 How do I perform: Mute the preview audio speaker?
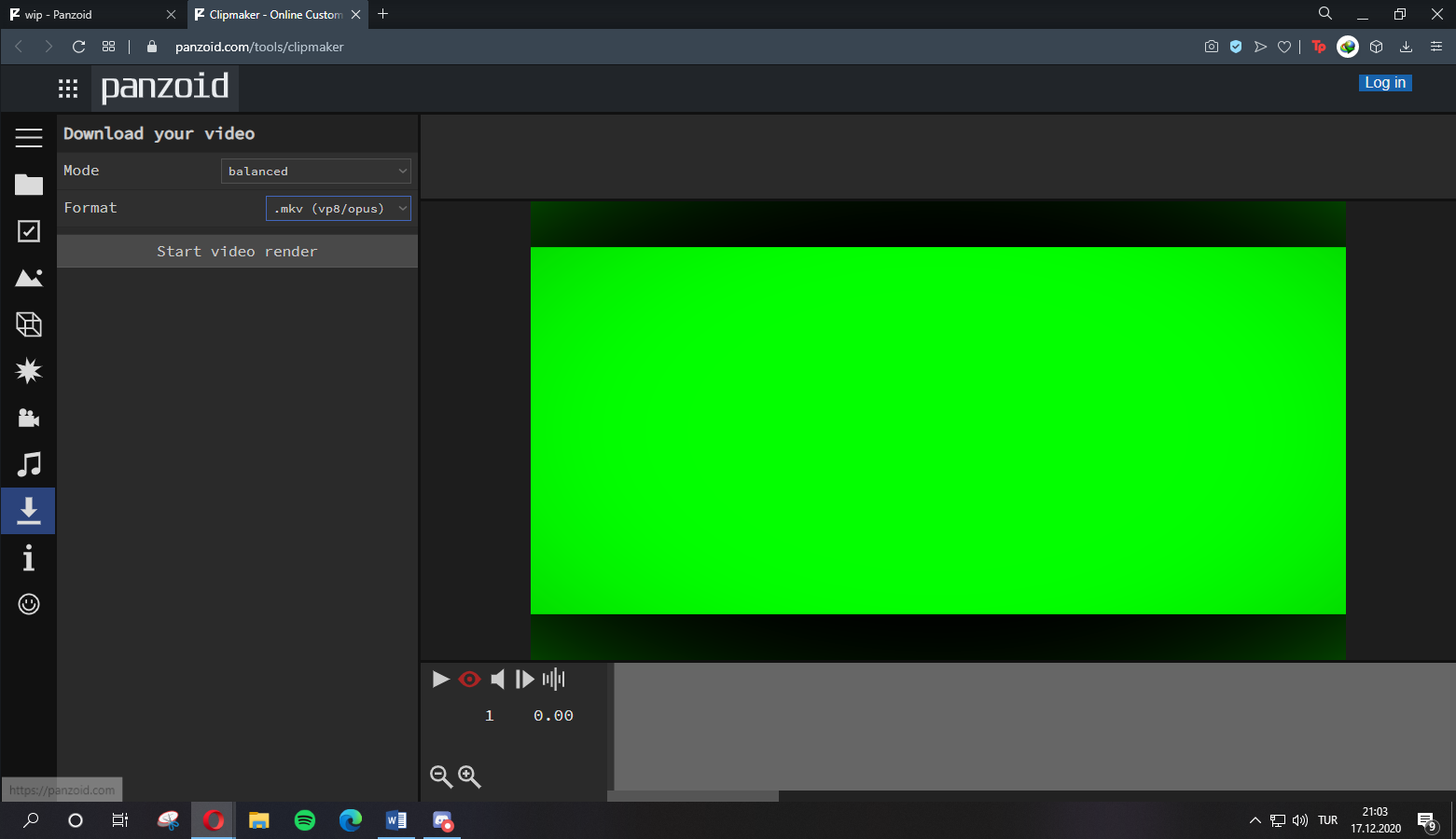pos(498,680)
